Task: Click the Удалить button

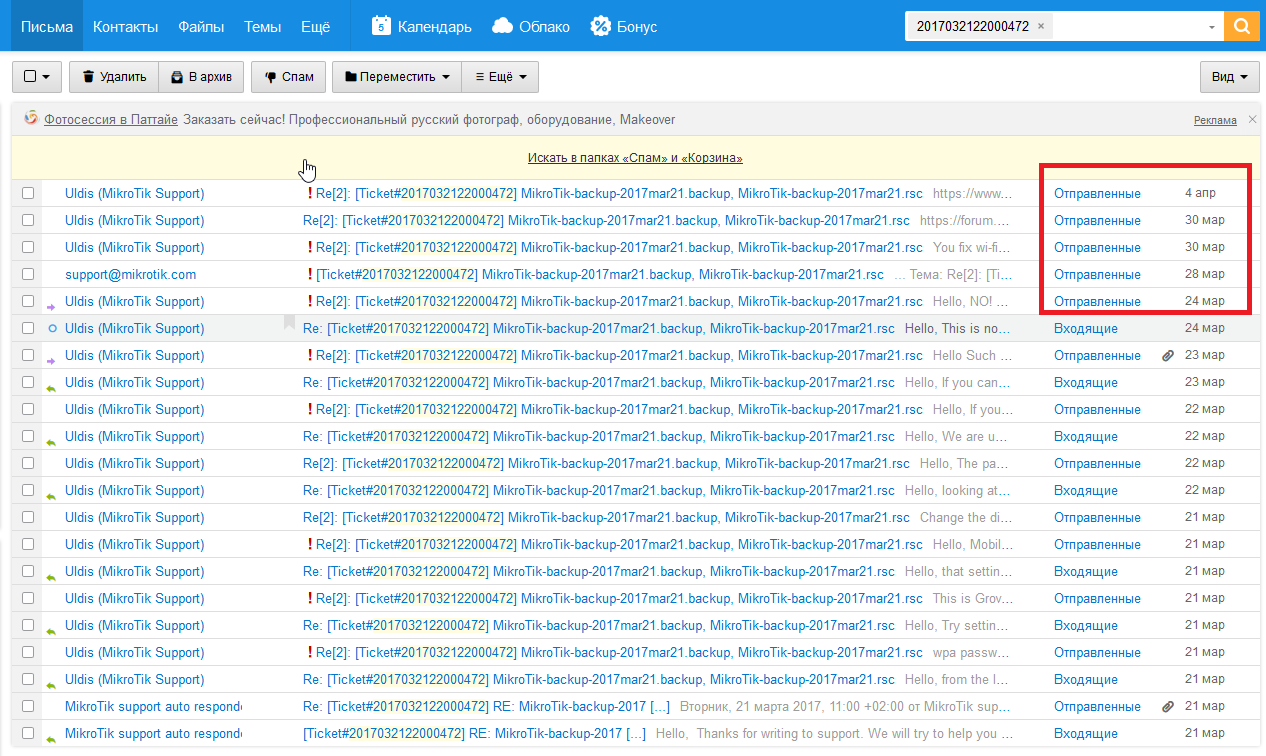Action: (114, 77)
